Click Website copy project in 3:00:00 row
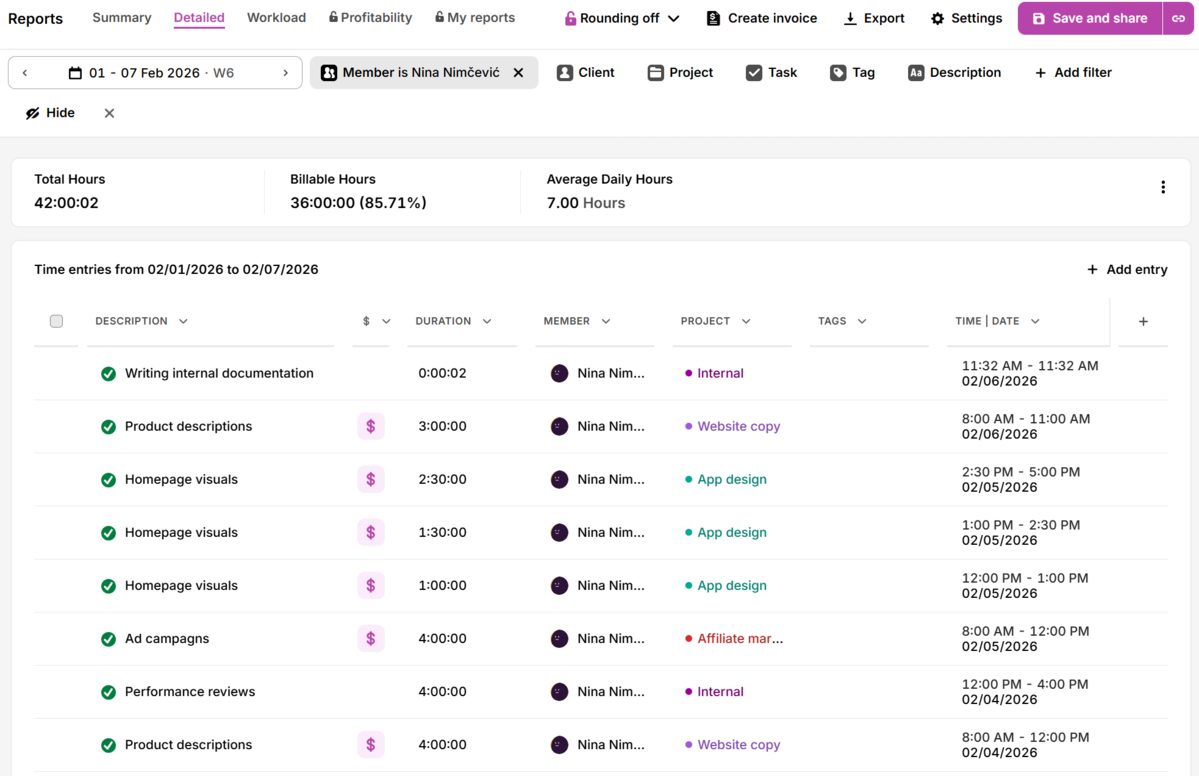The width and height of the screenshot is (1199, 776). 733,427
